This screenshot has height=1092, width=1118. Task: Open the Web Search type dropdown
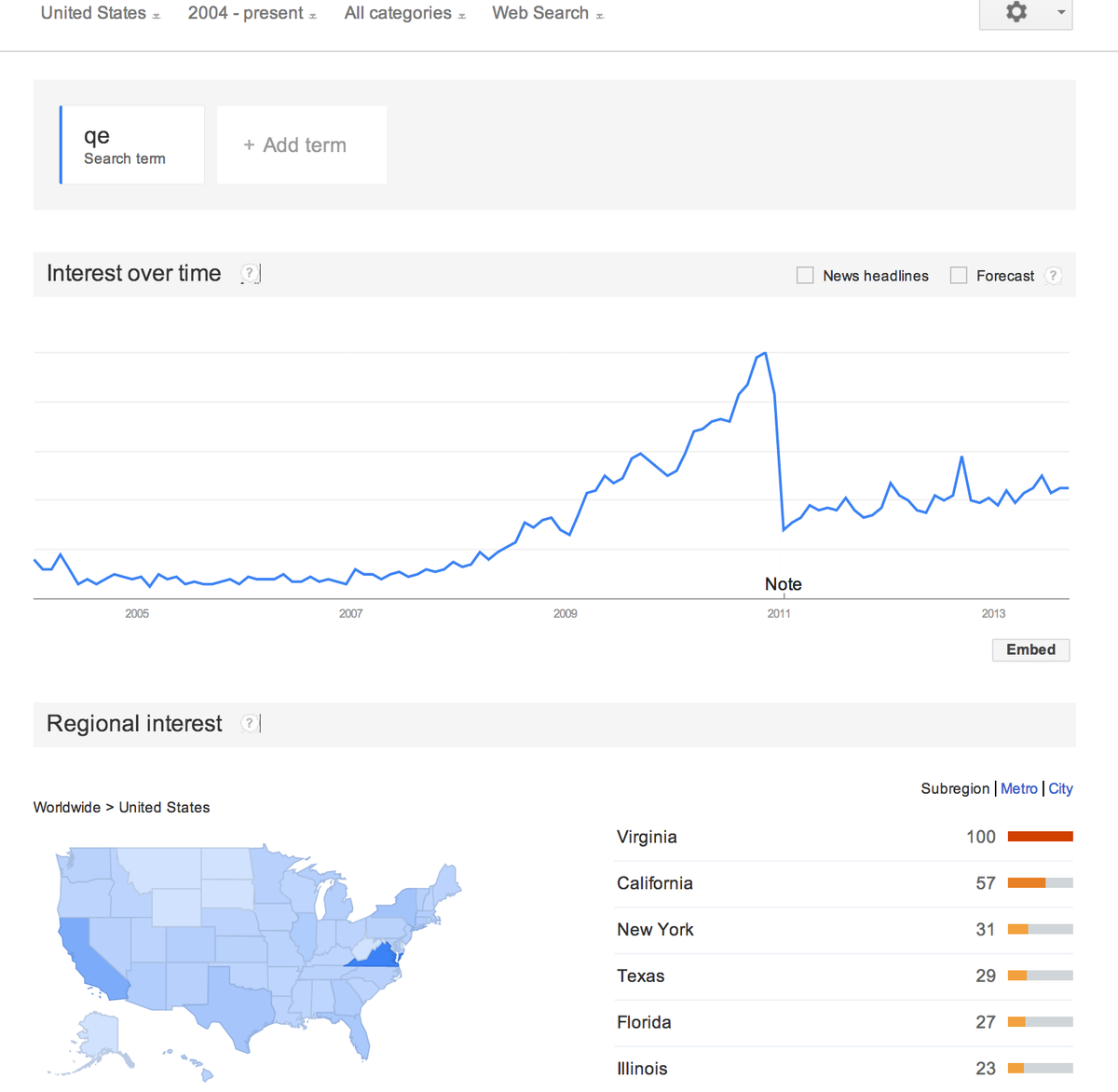coord(548,13)
